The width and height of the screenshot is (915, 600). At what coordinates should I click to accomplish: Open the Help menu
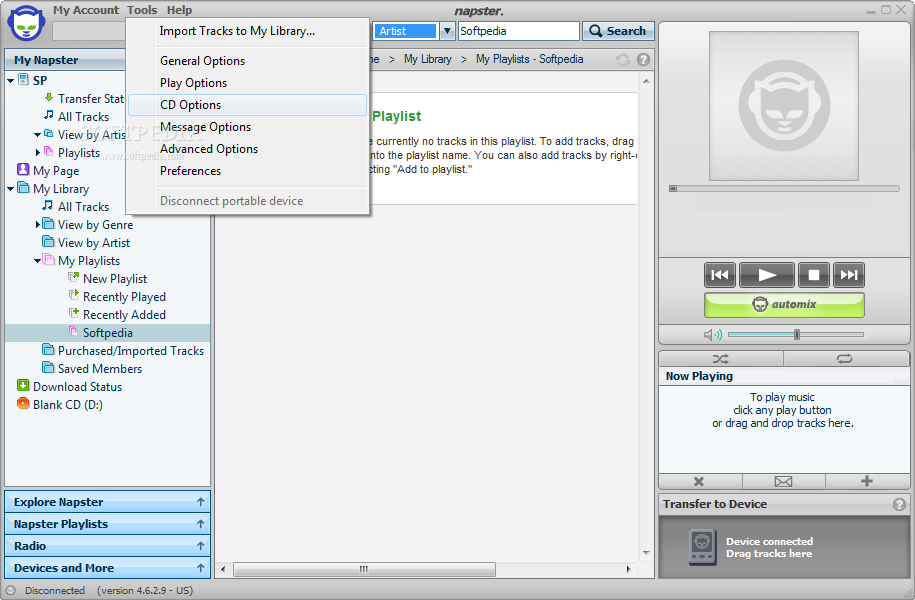[x=179, y=10]
